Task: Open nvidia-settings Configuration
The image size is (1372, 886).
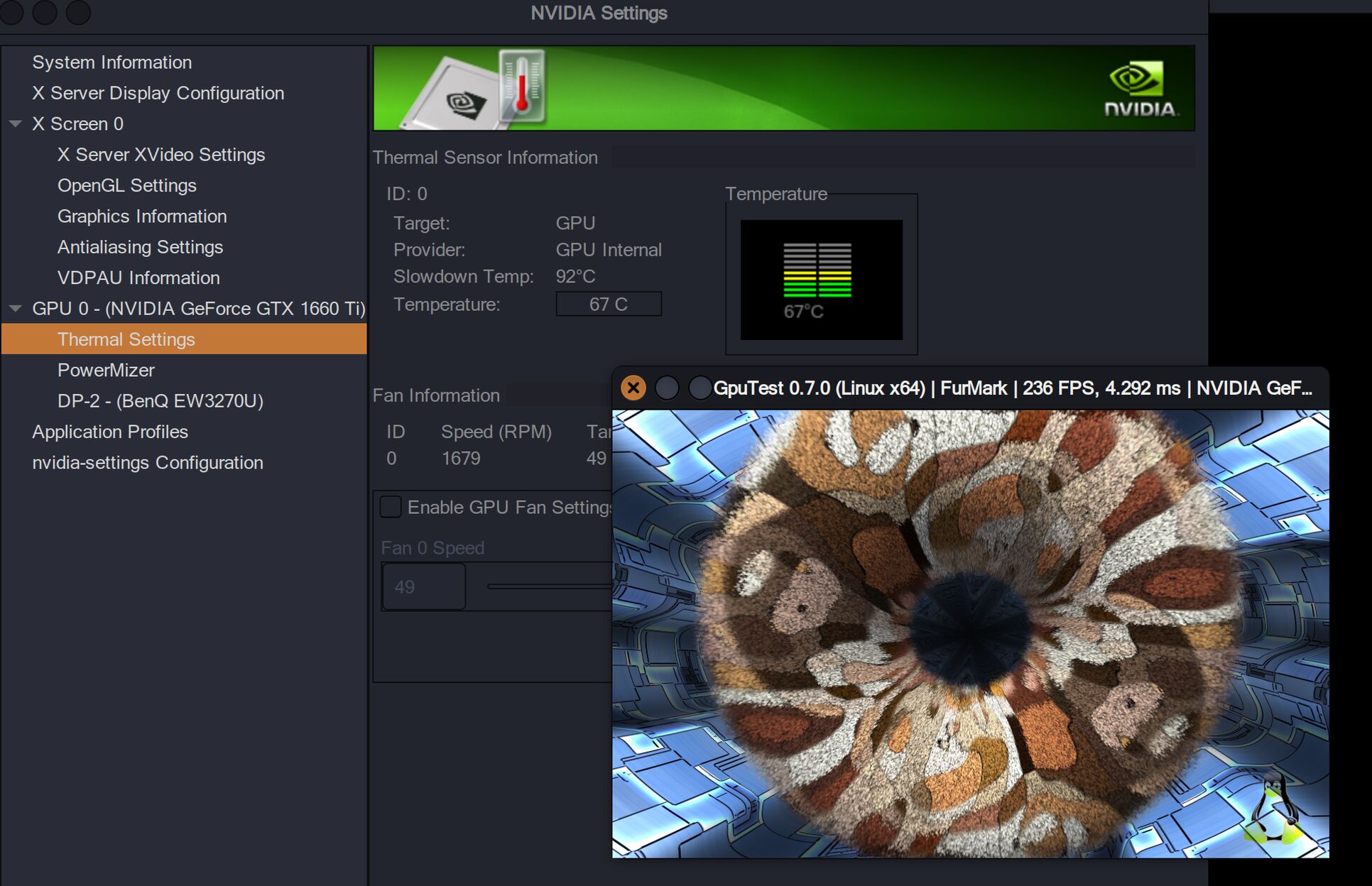Action: [148, 462]
